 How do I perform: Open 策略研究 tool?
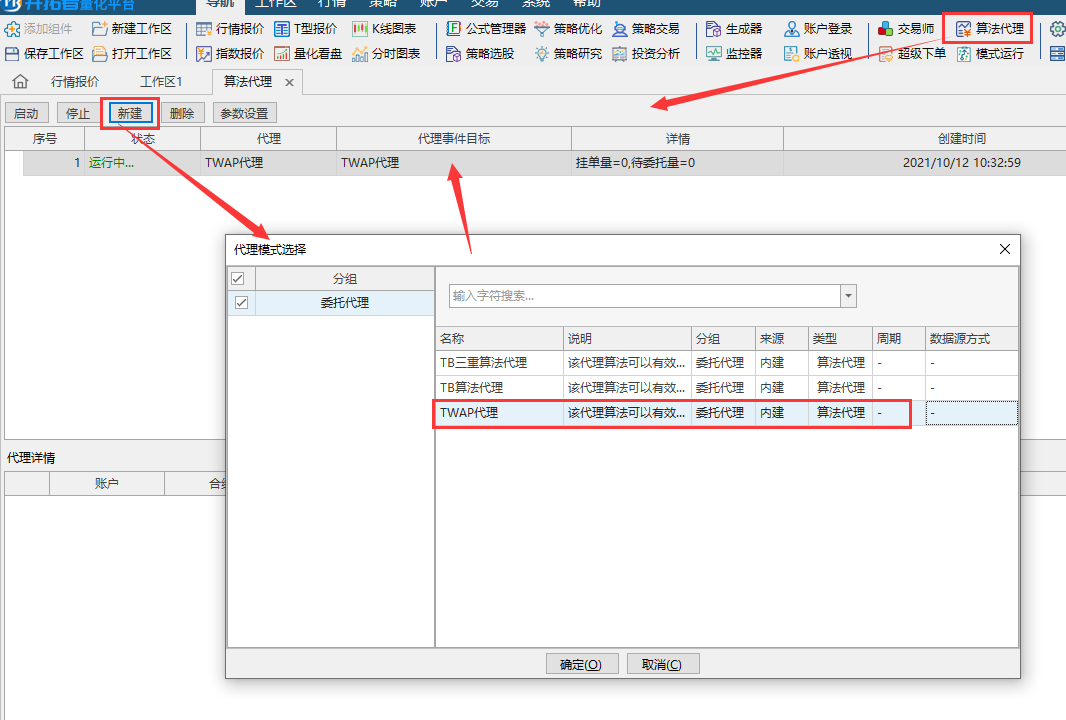pyautogui.click(x=568, y=53)
